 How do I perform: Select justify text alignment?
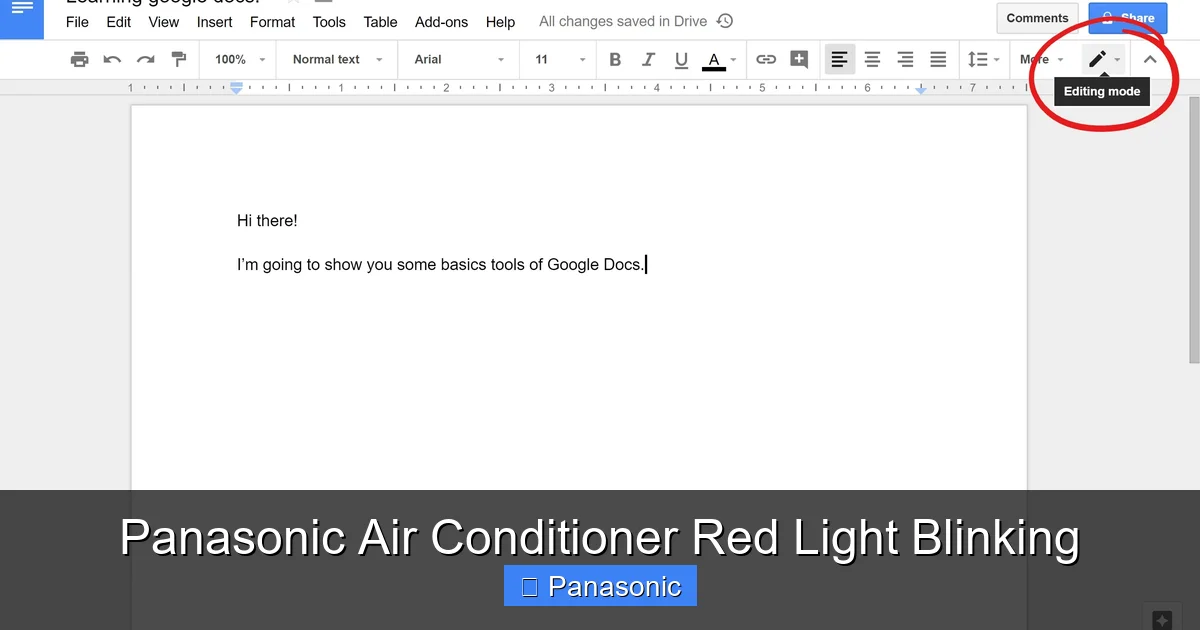click(x=938, y=60)
